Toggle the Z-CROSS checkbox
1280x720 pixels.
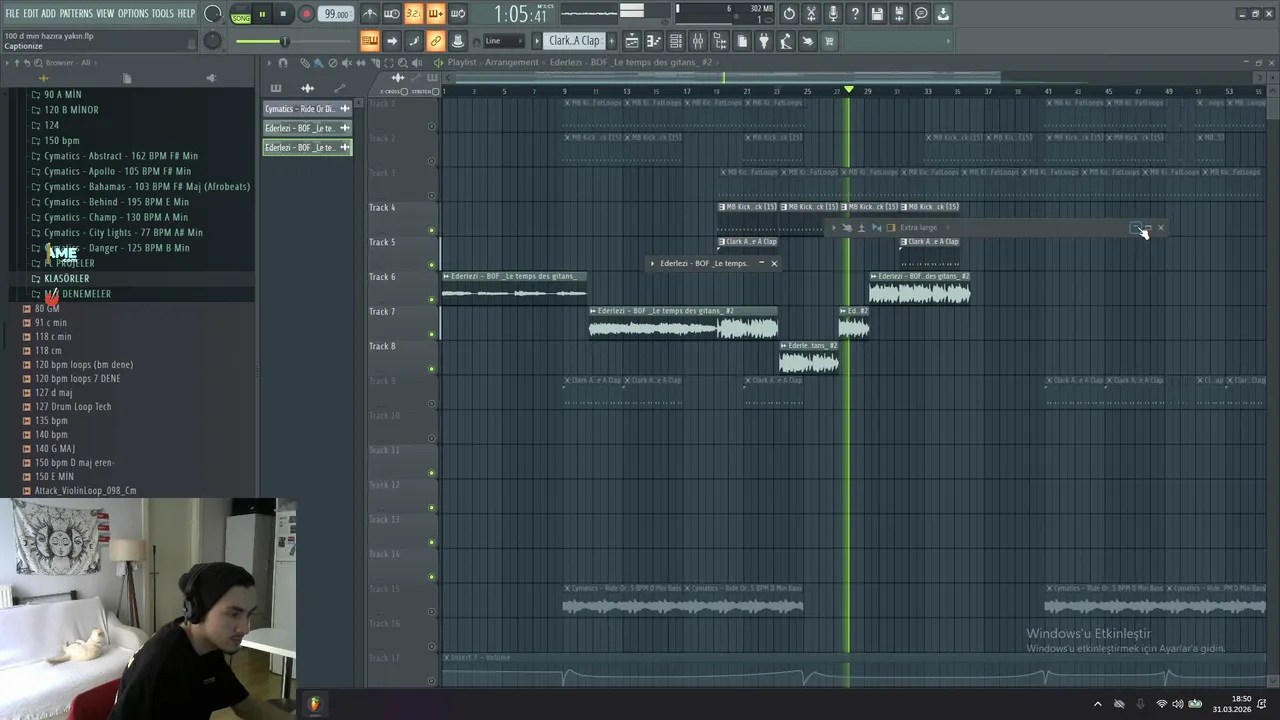coord(404,92)
